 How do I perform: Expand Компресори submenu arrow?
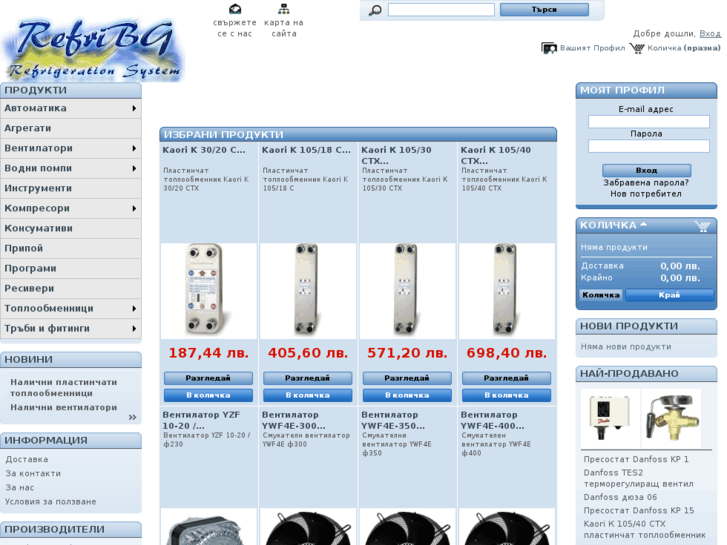[134, 208]
